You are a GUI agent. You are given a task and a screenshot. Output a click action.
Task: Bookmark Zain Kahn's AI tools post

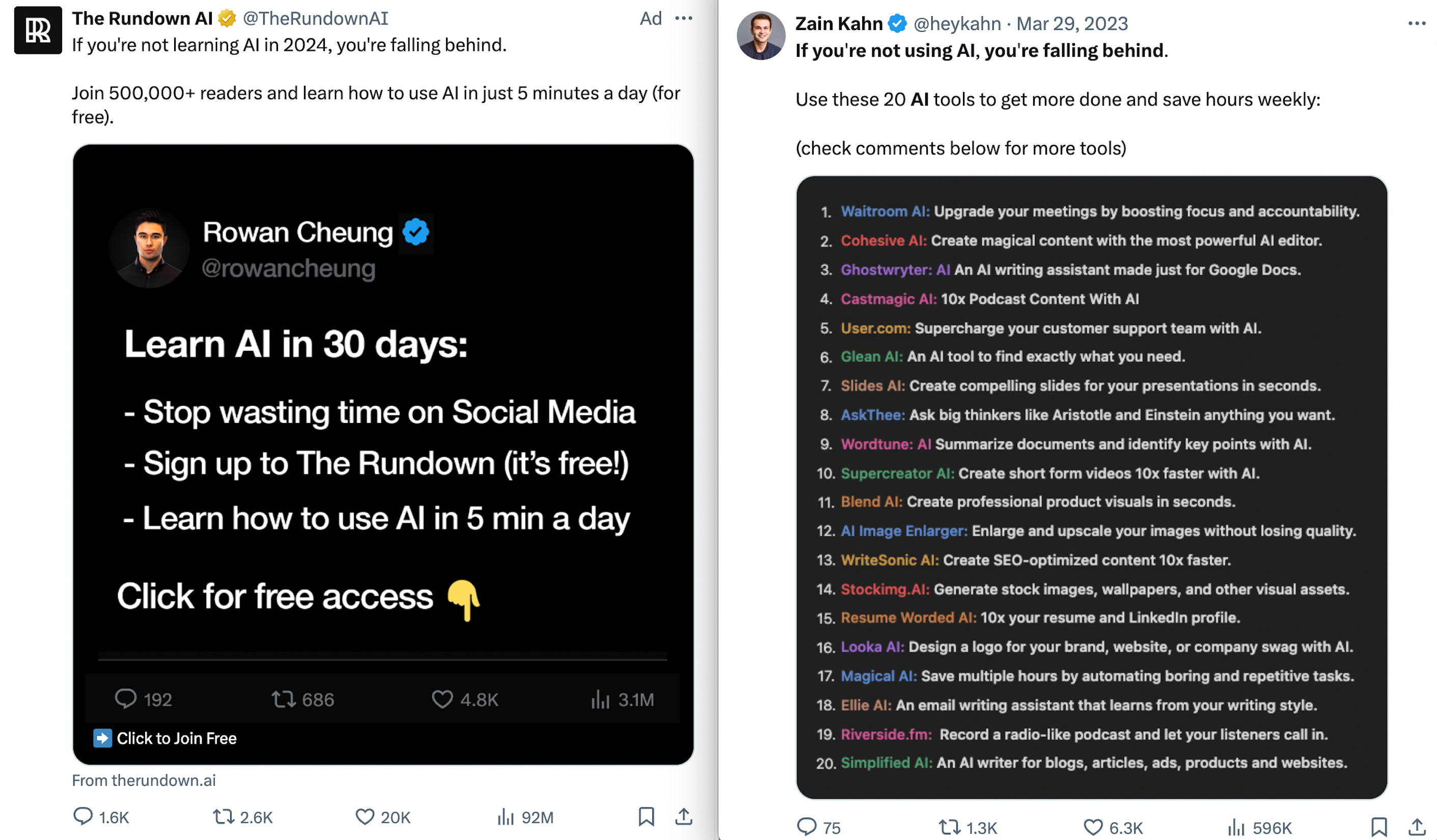pyautogui.click(x=1379, y=827)
